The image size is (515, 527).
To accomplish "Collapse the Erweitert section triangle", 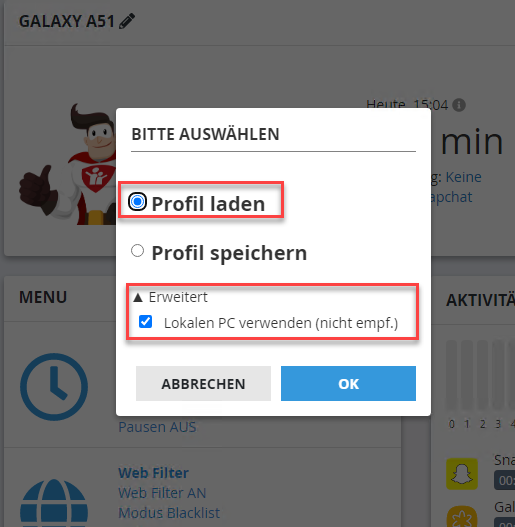I will click(138, 297).
